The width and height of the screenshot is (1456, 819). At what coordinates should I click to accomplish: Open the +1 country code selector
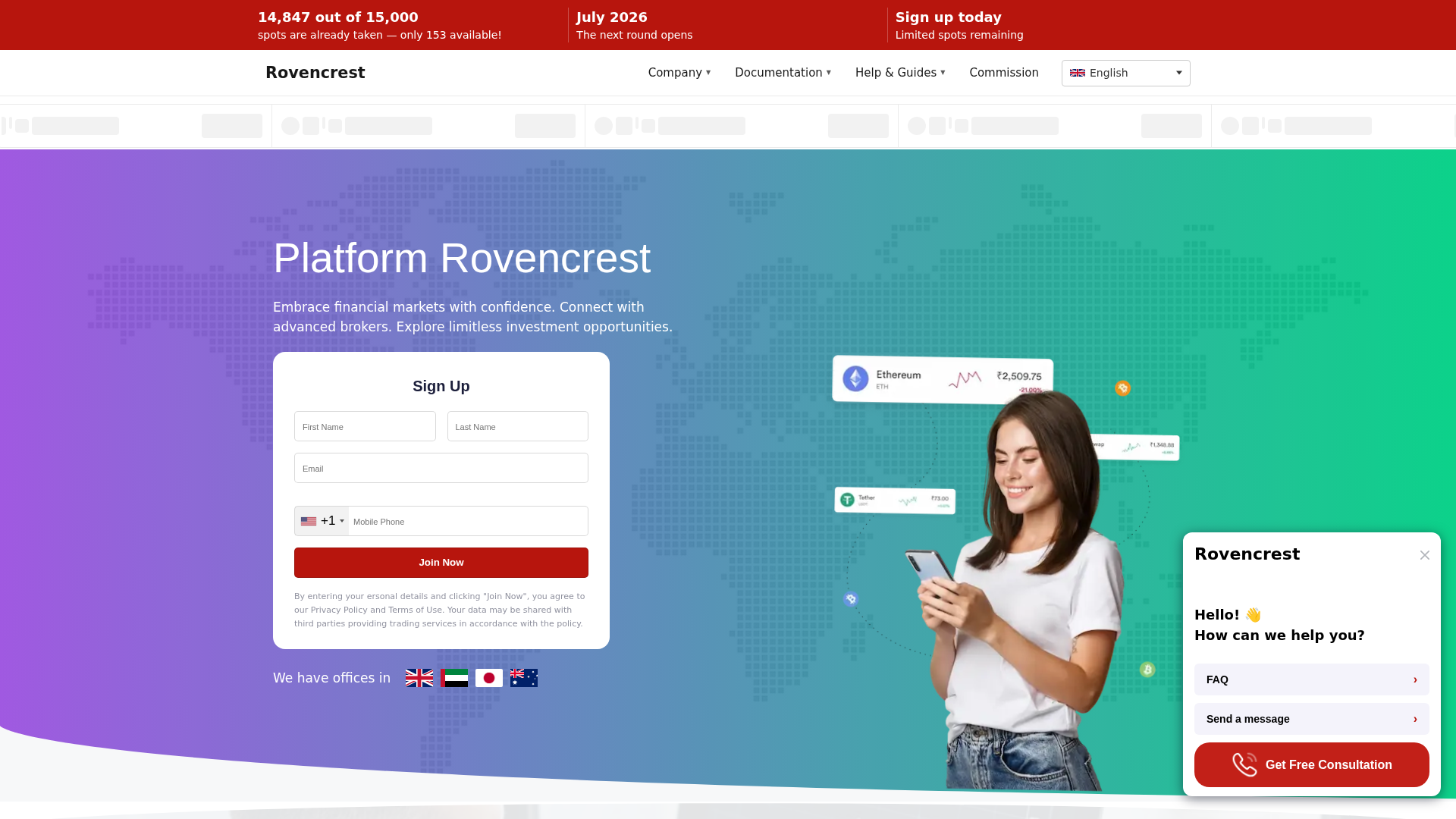pyautogui.click(x=322, y=521)
